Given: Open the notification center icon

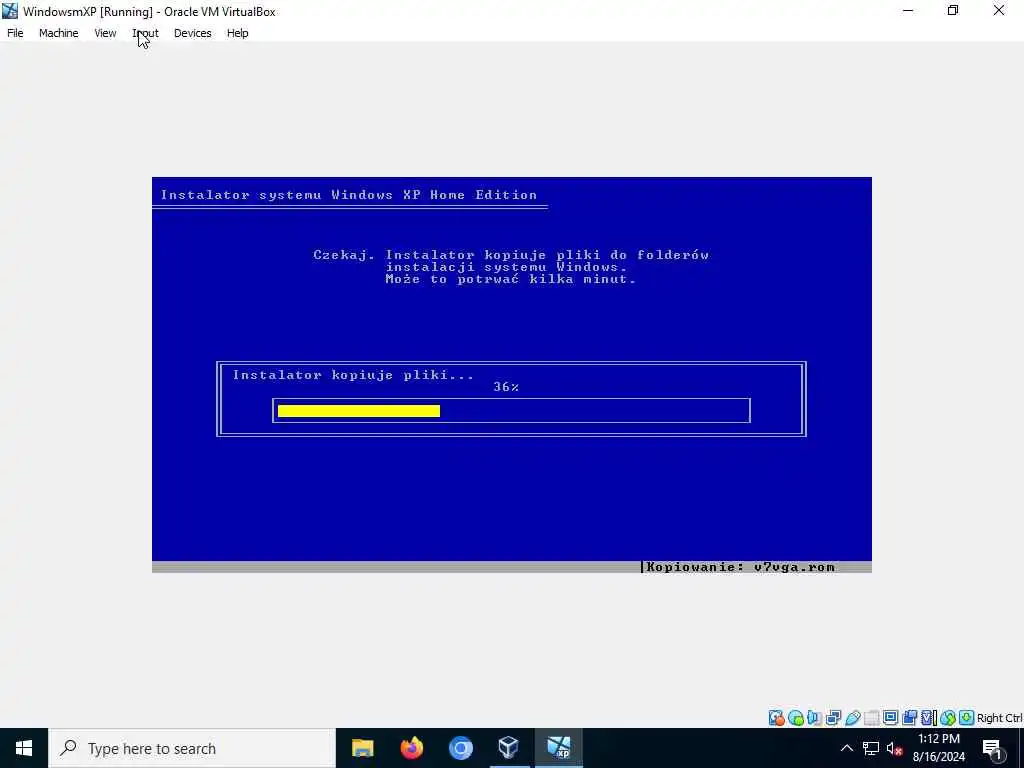Looking at the screenshot, I should click(992, 749).
